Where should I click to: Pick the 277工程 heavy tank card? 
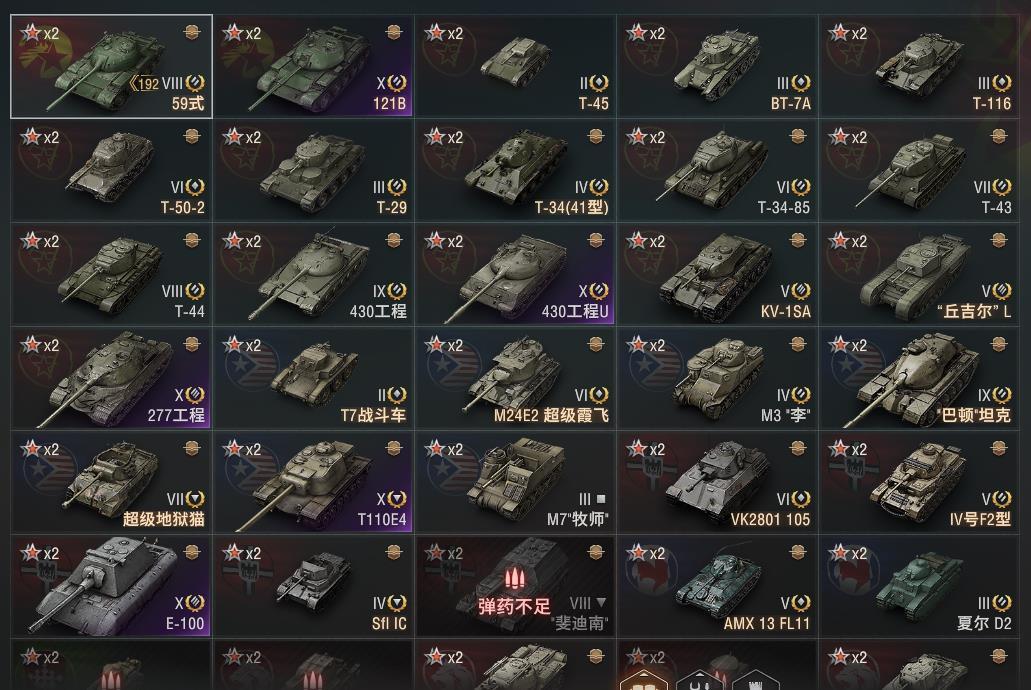click(x=111, y=379)
